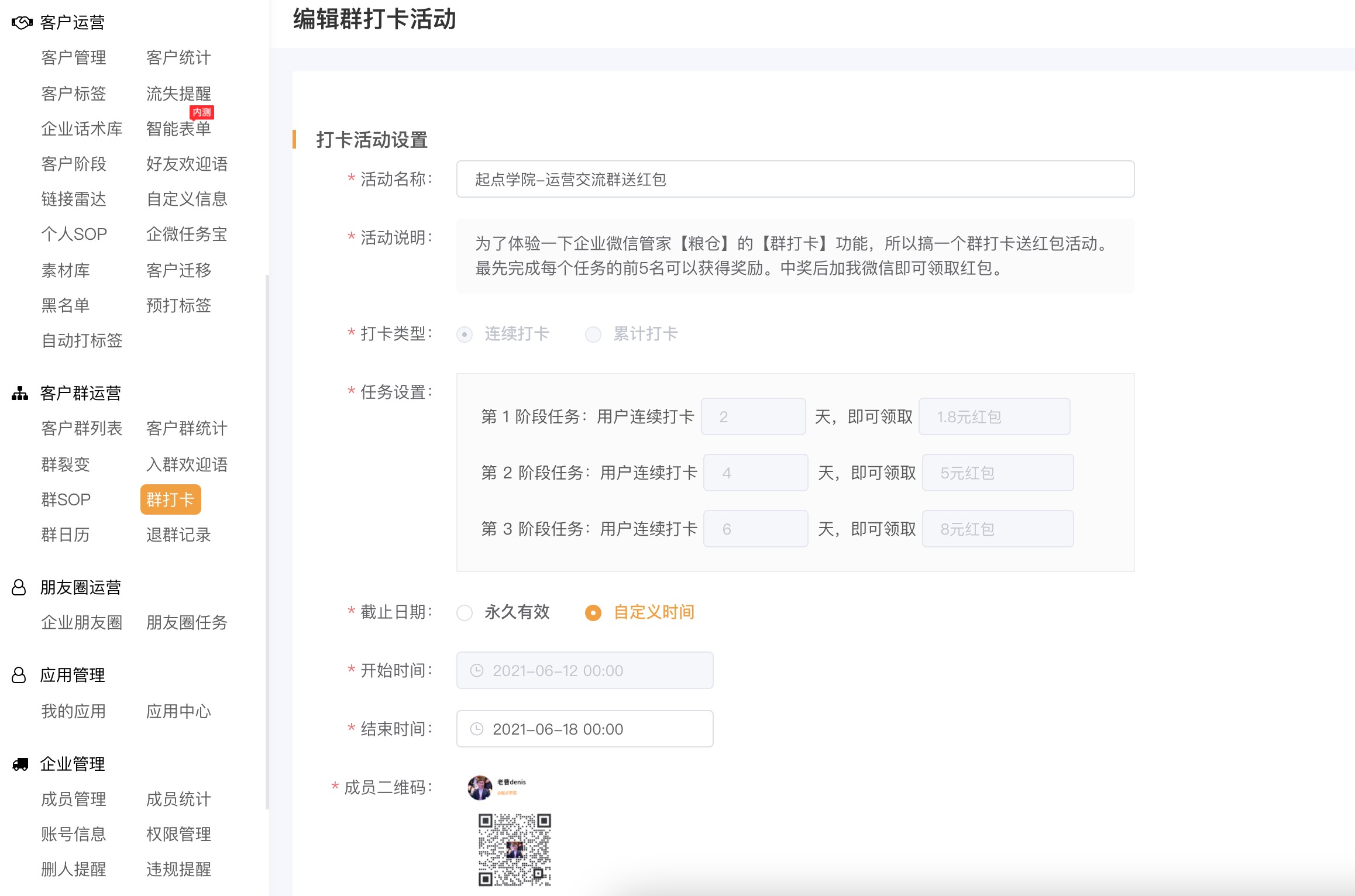Open 客户群列表 in the sidebar
The height and width of the screenshot is (896, 1355).
[81, 429]
